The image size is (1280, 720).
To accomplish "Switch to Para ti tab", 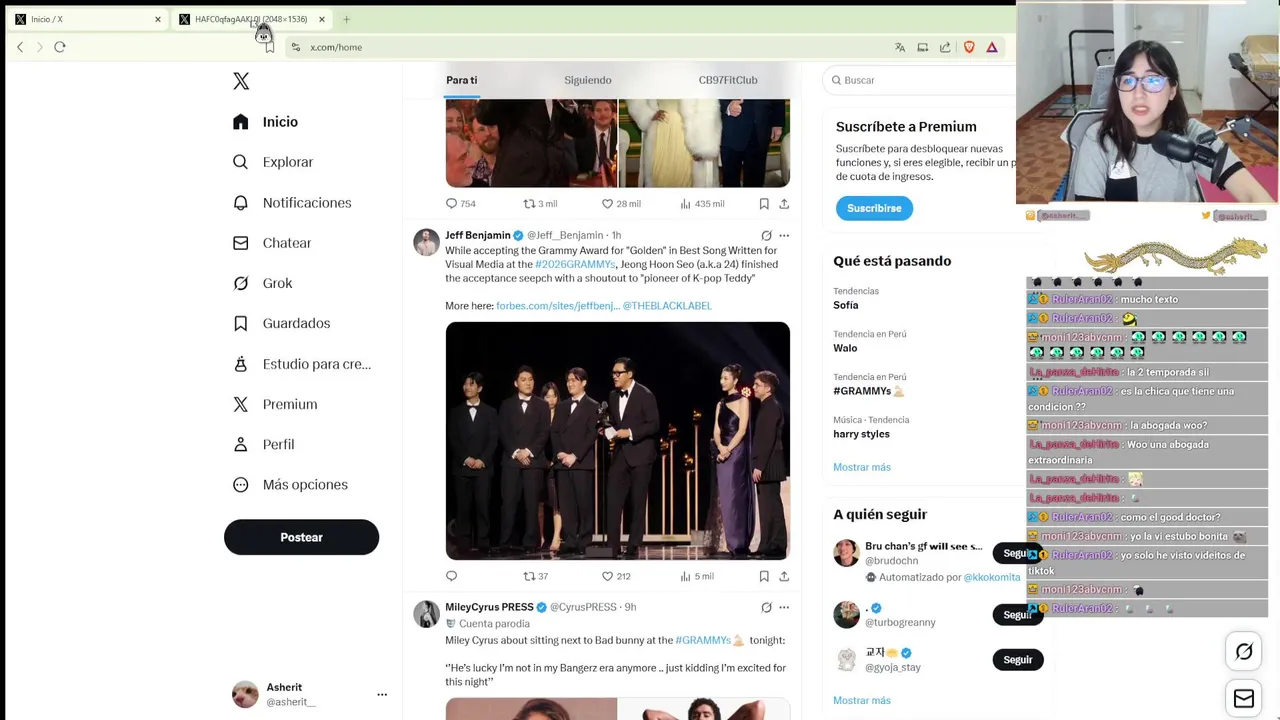I will click(x=461, y=80).
